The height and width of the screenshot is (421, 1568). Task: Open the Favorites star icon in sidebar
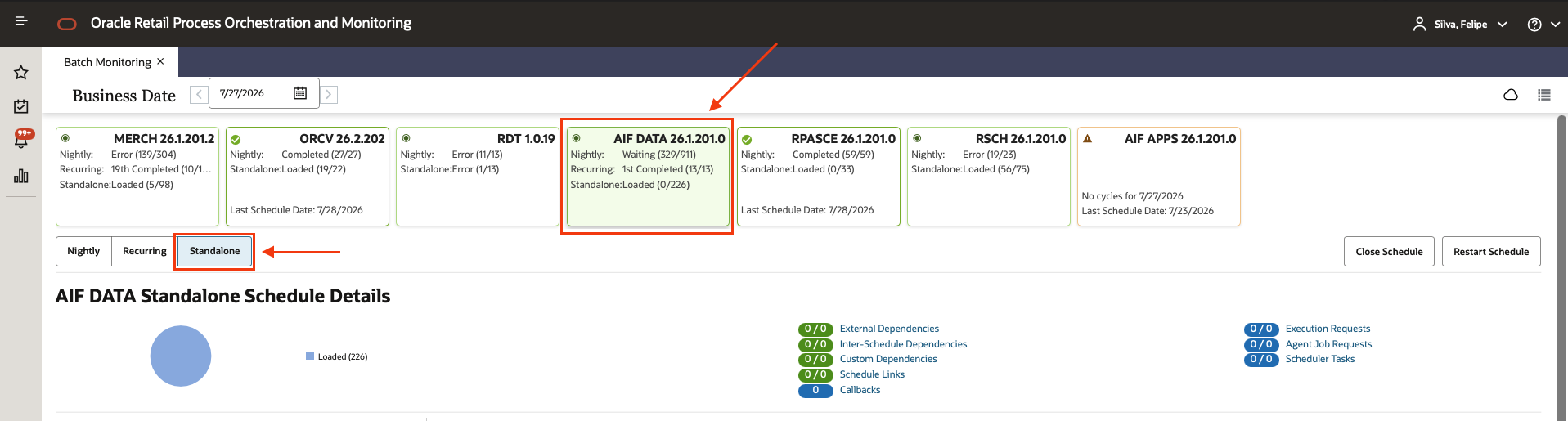coord(21,72)
